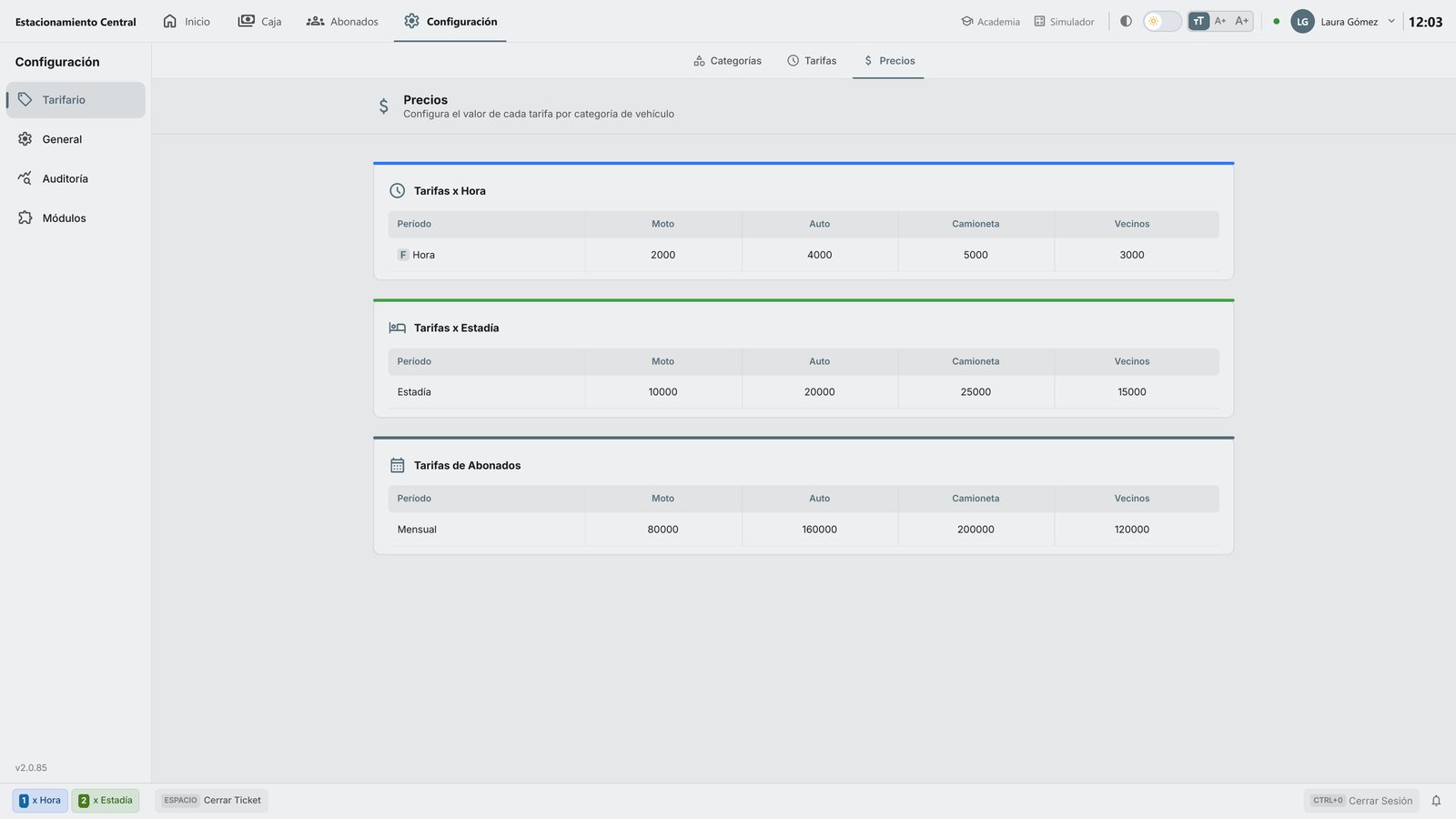Open the Caja section
Screen dimensions: 1456x819
[x=260, y=21]
